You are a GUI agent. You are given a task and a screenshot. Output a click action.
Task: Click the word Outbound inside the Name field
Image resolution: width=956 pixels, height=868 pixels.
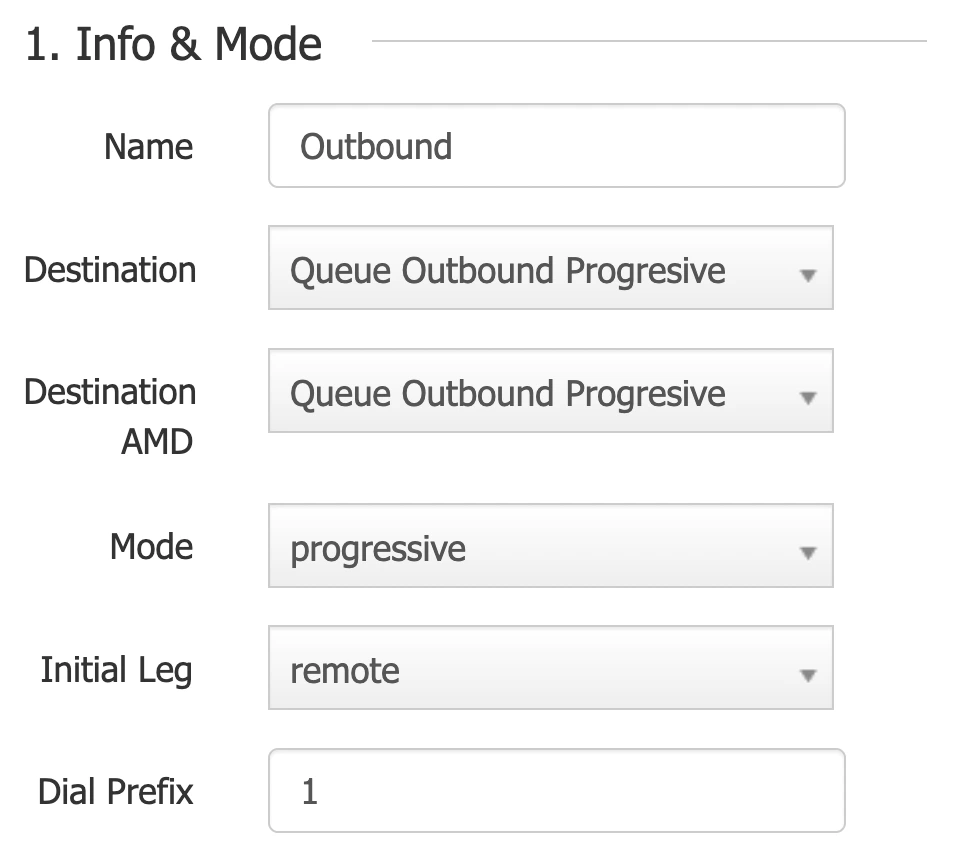click(x=376, y=147)
